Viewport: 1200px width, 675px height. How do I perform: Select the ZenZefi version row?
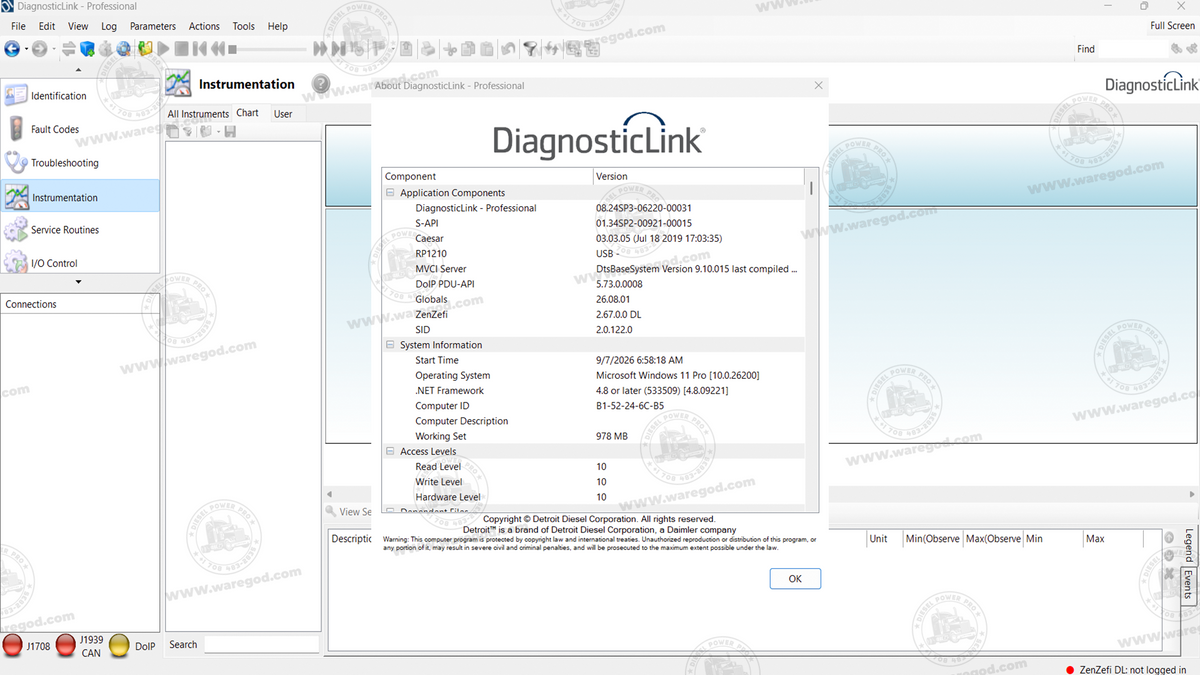(594, 314)
